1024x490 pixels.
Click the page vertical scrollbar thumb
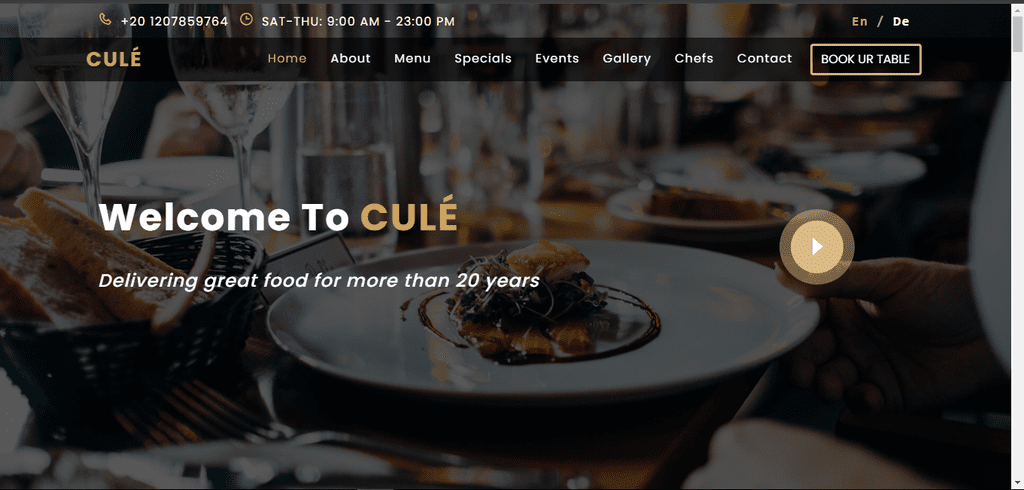[1017, 31]
